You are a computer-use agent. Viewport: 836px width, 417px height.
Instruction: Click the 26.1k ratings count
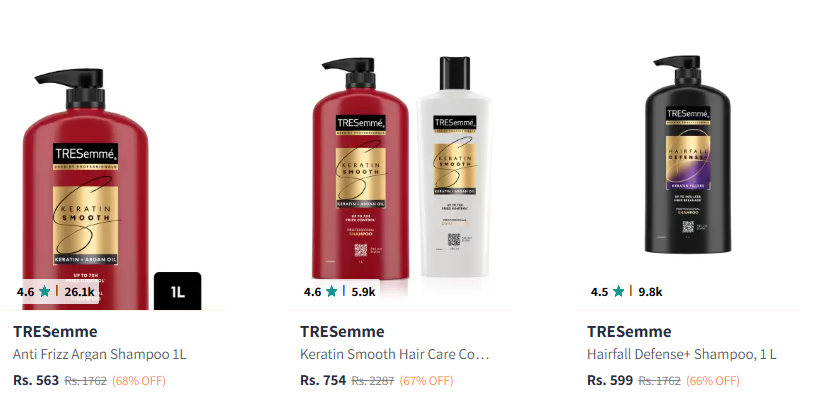79,292
